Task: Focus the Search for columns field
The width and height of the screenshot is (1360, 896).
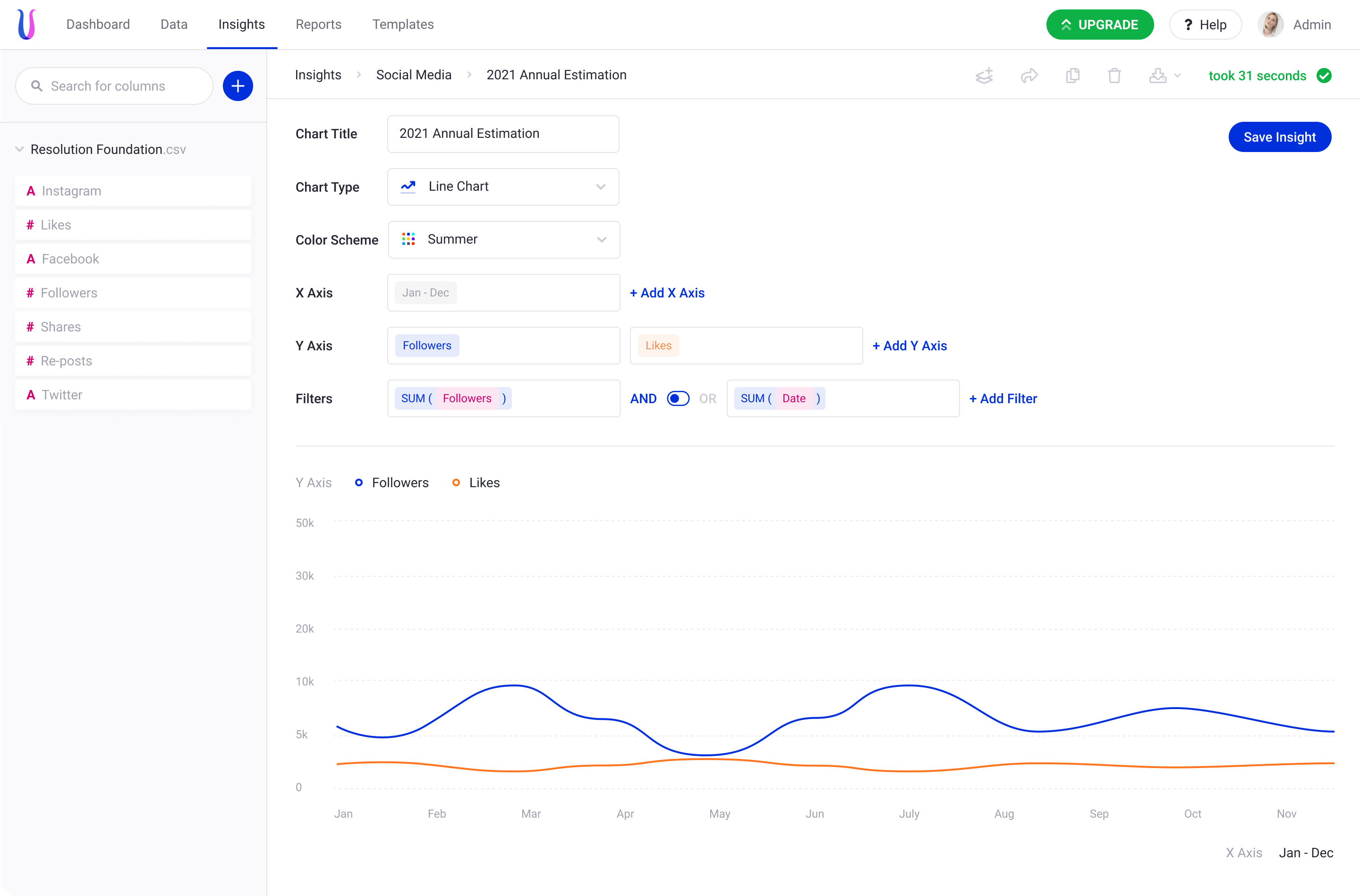Action: click(x=114, y=86)
